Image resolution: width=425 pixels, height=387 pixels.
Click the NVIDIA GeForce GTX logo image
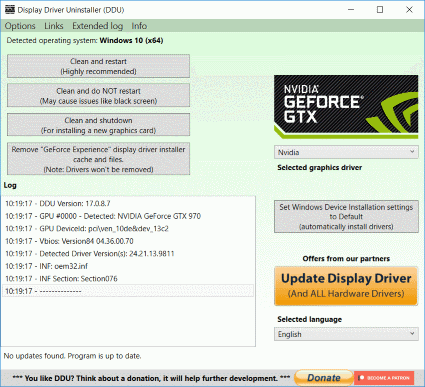coord(346,107)
